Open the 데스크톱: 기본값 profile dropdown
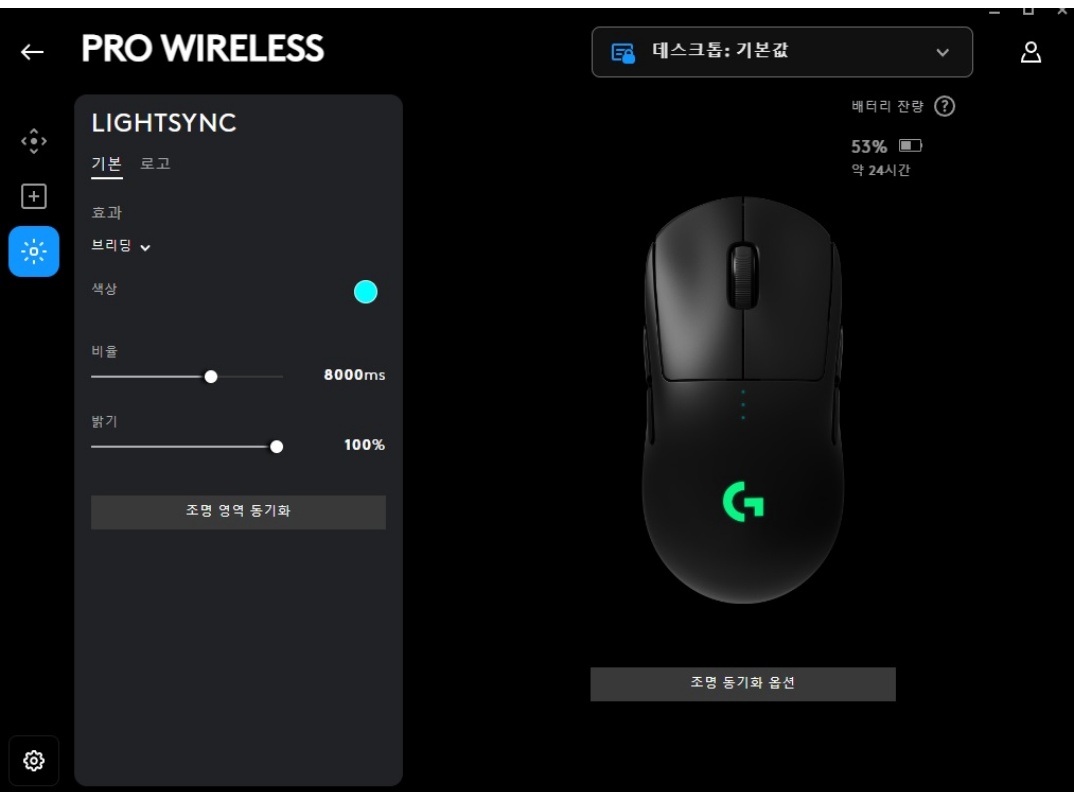 [782, 52]
